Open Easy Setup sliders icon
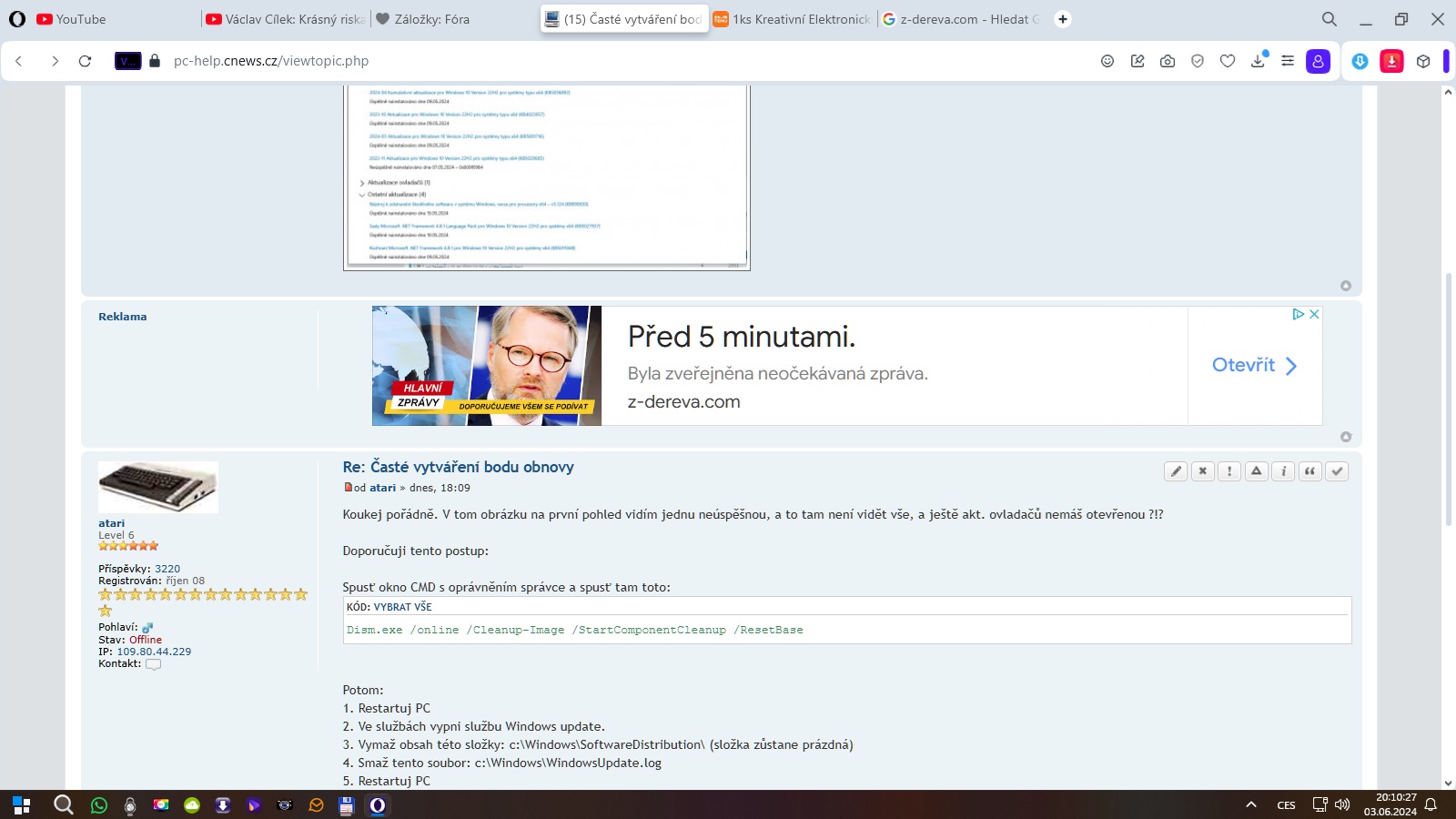Screen dimensions: 1456x819 (x=1288, y=61)
